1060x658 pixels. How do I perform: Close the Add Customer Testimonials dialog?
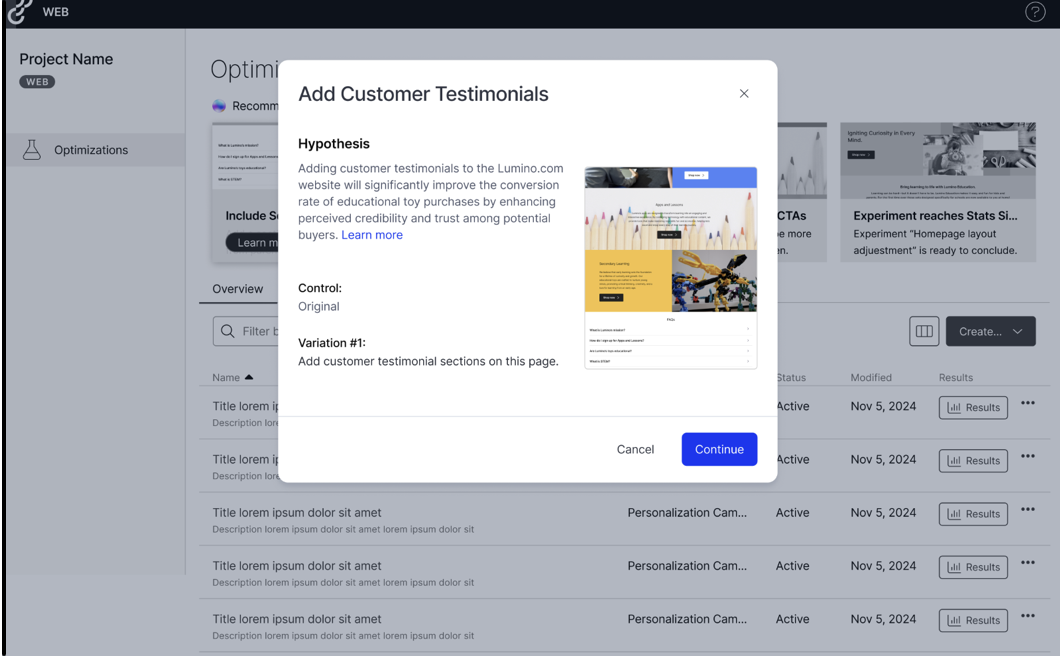coord(744,93)
